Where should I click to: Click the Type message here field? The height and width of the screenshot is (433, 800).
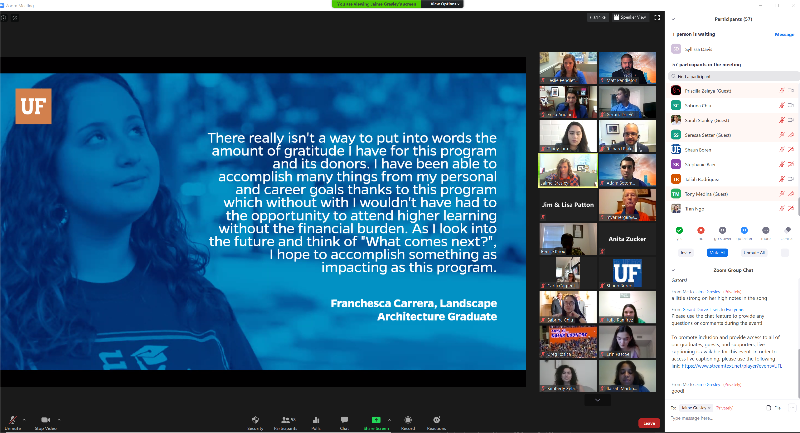733,419
